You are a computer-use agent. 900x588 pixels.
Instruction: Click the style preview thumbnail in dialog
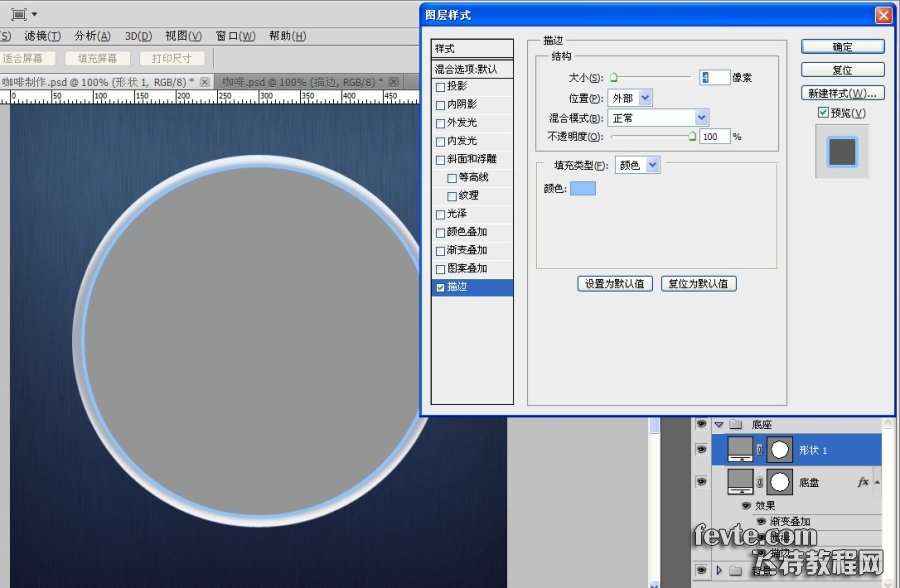(842, 152)
